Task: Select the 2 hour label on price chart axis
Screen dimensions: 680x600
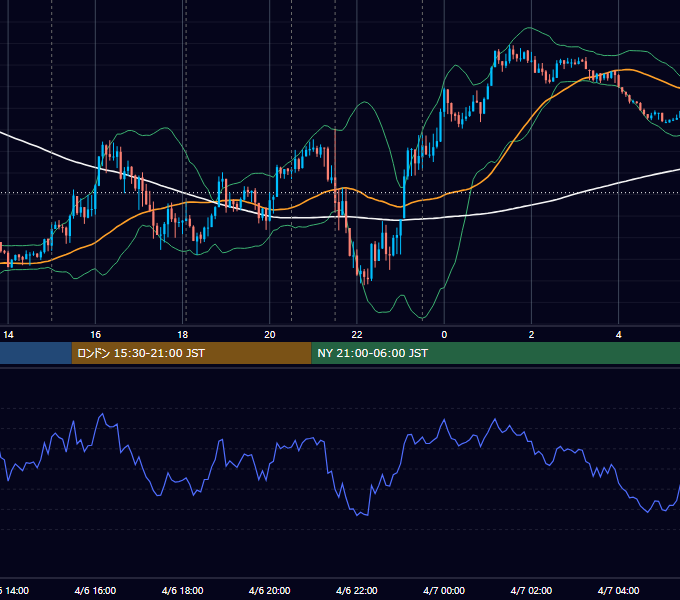Action: click(x=531, y=335)
